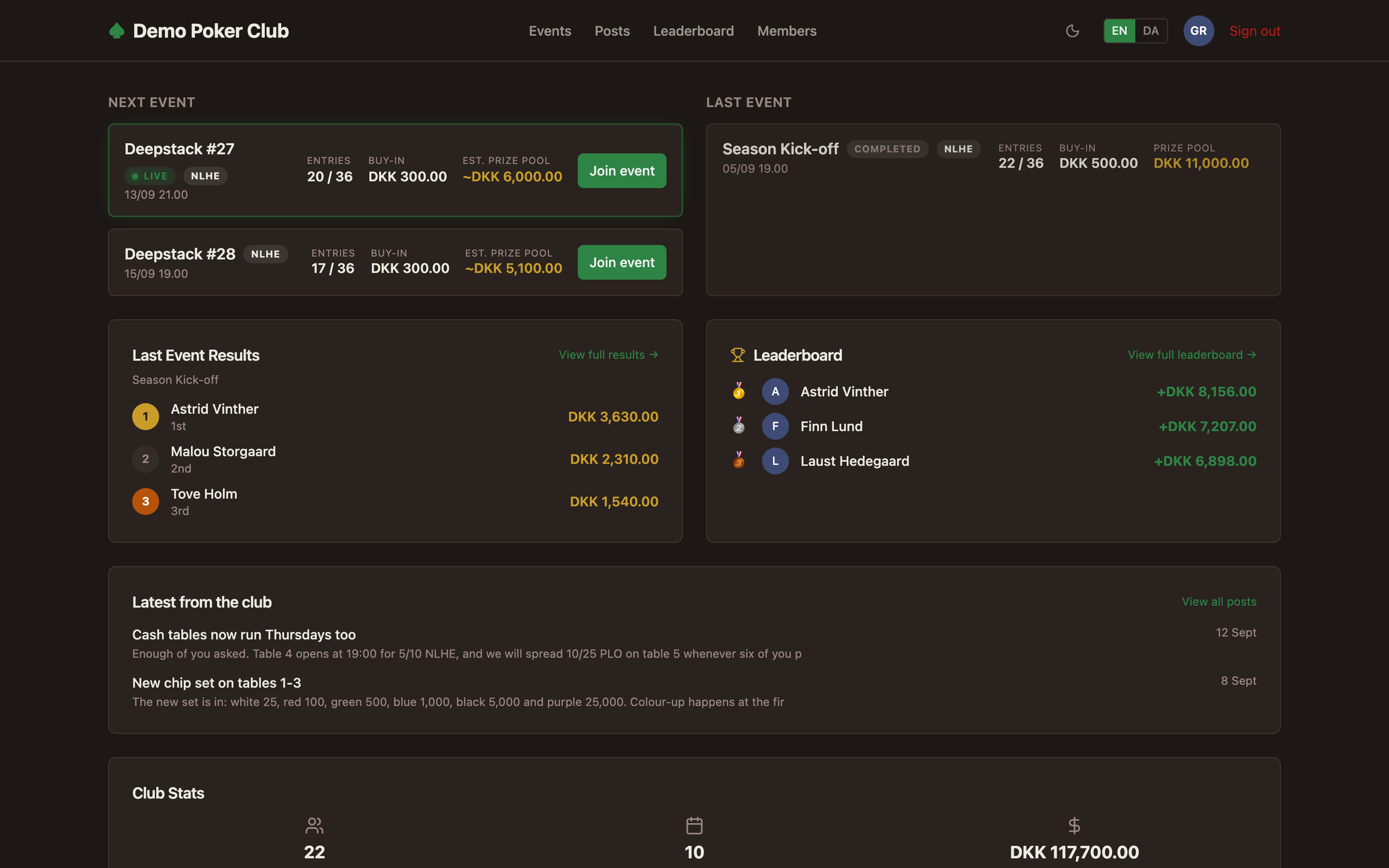Image resolution: width=1389 pixels, height=868 pixels.
Task: Open View full leaderboard link
Action: click(1192, 355)
